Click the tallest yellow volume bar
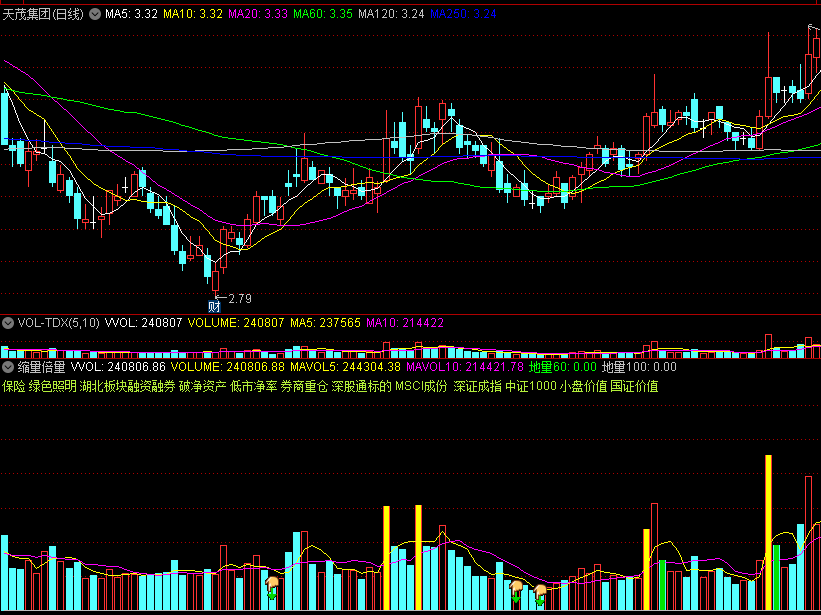This screenshot has height=615, width=821. pyautogui.click(x=768, y=532)
